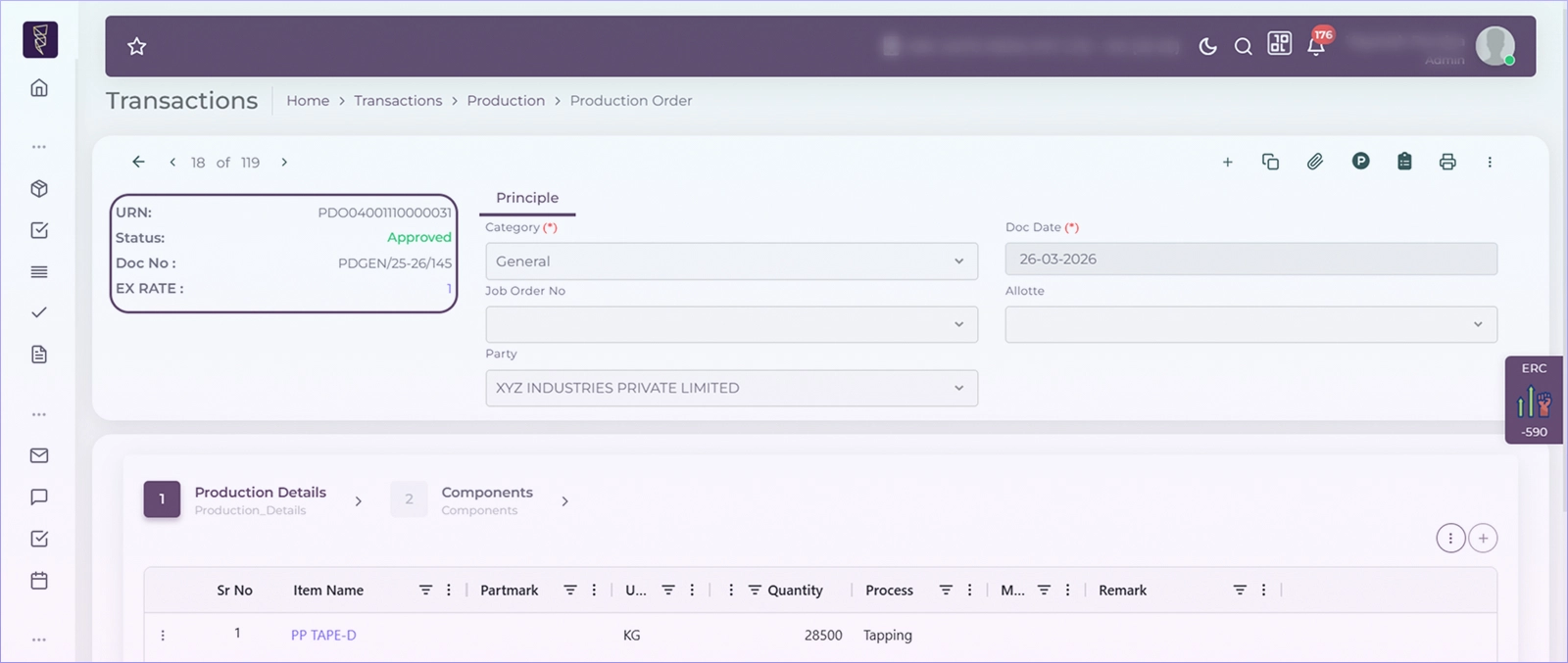Open the Party dropdown with XYZ INDUSTRIES

[731, 388]
